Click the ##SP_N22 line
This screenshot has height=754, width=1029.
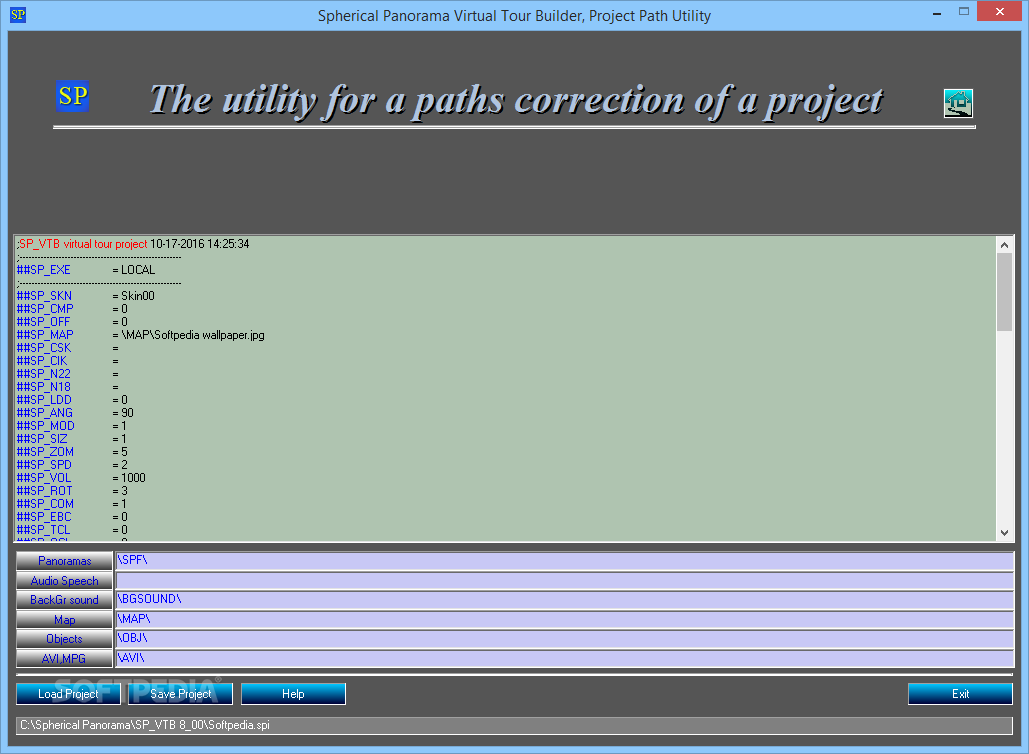68,374
